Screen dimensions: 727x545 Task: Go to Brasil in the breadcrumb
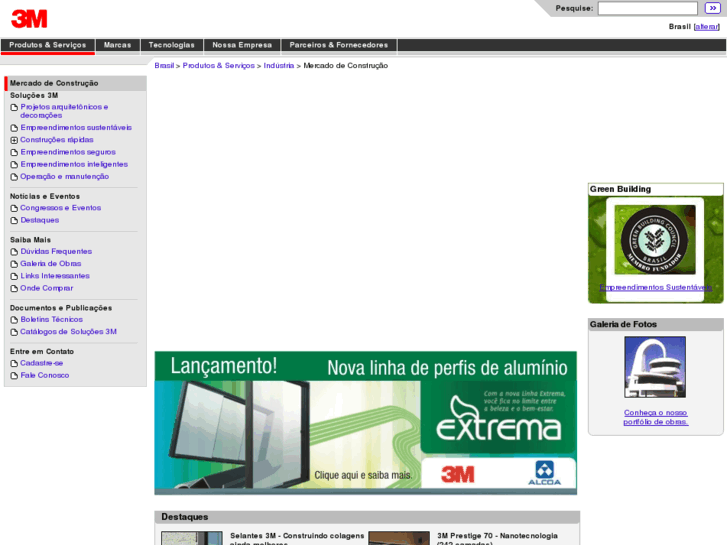point(164,66)
